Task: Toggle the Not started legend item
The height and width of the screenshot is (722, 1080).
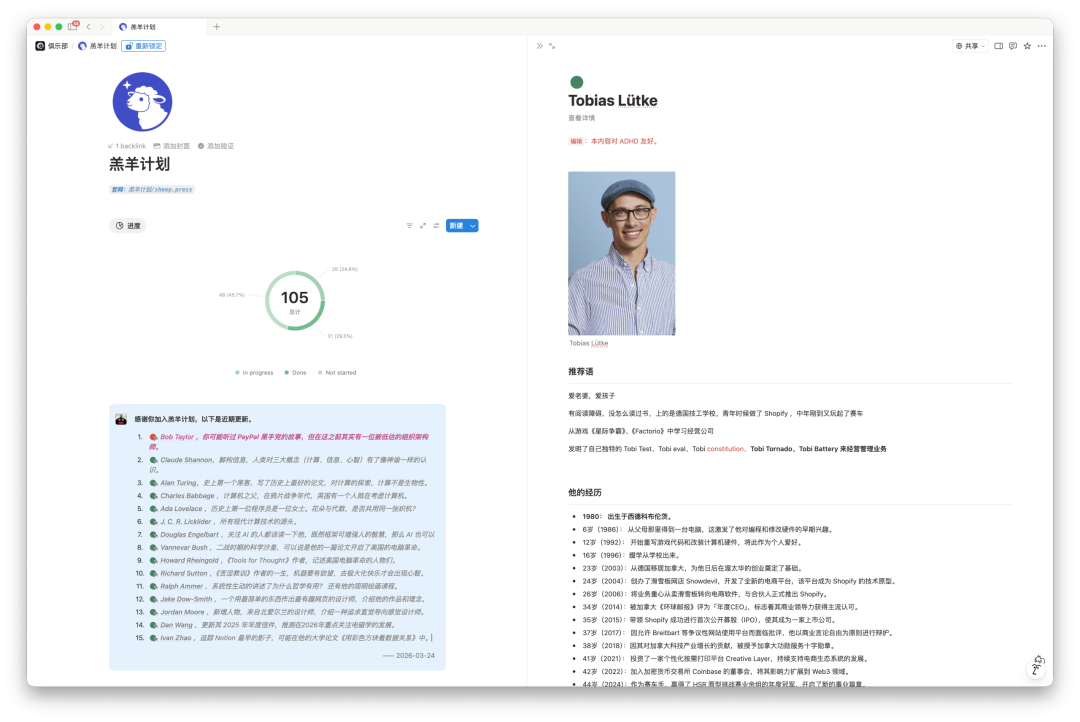Action: pyautogui.click(x=338, y=373)
